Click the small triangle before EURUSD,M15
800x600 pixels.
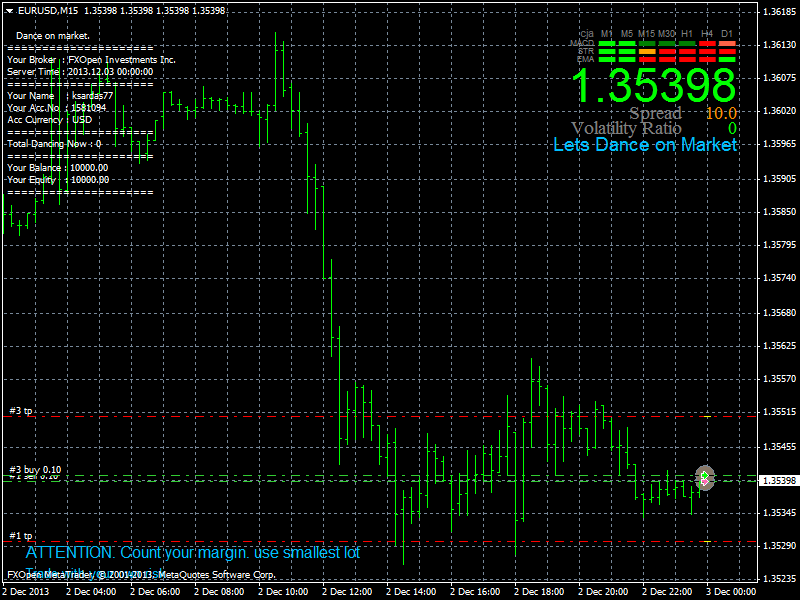tap(9, 11)
